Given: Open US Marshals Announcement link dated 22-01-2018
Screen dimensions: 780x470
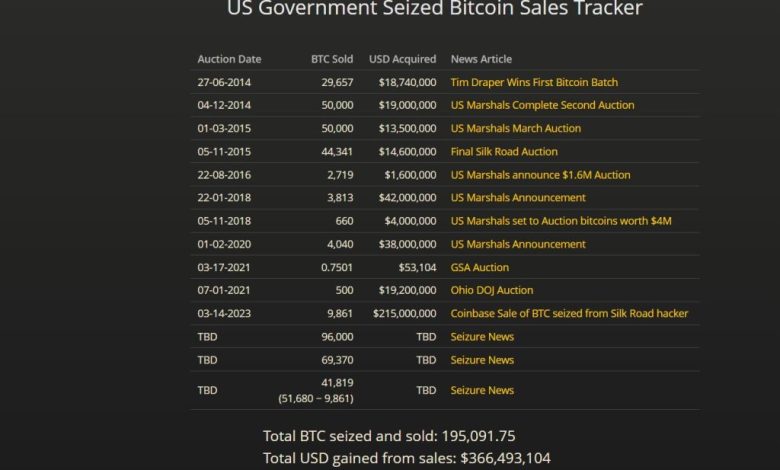Looking at the screenshot, I should click(x=518, y=198).
